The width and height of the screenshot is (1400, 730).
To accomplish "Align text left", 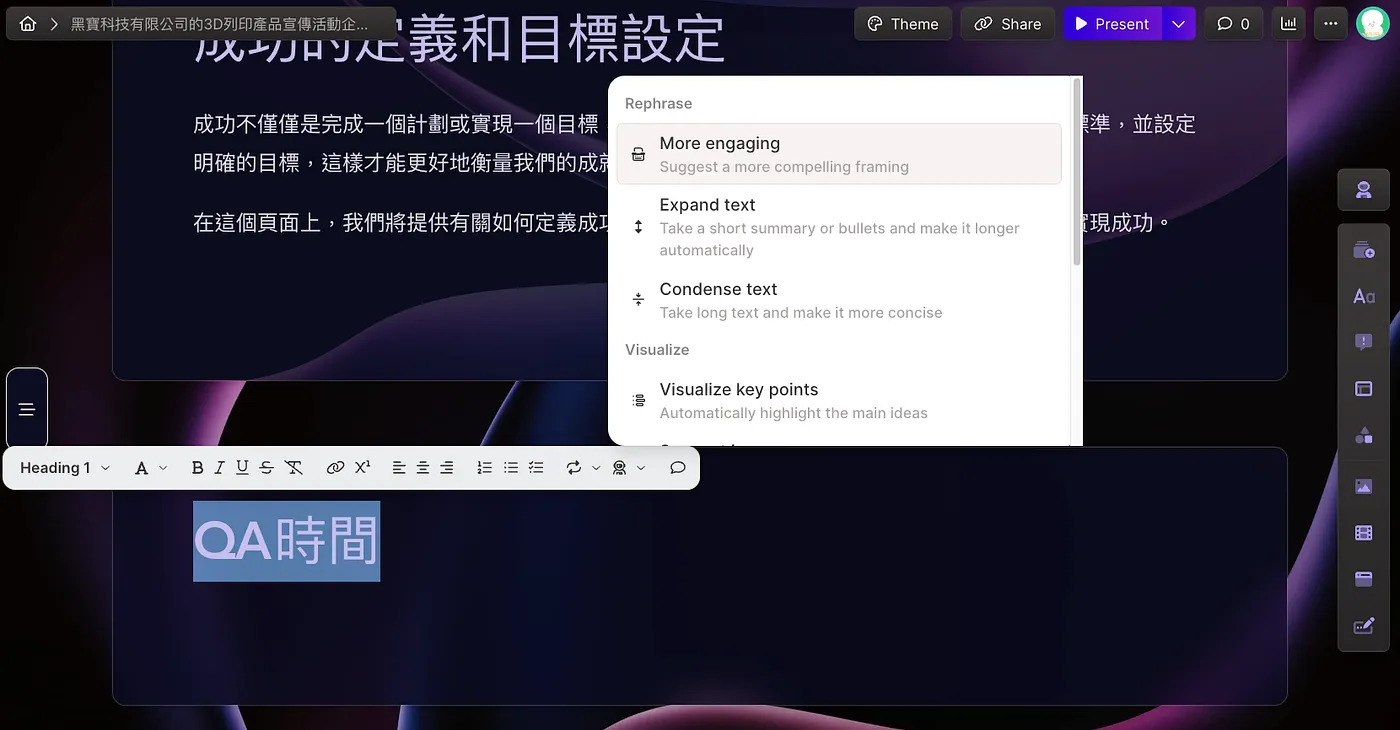I will (399, 468).
